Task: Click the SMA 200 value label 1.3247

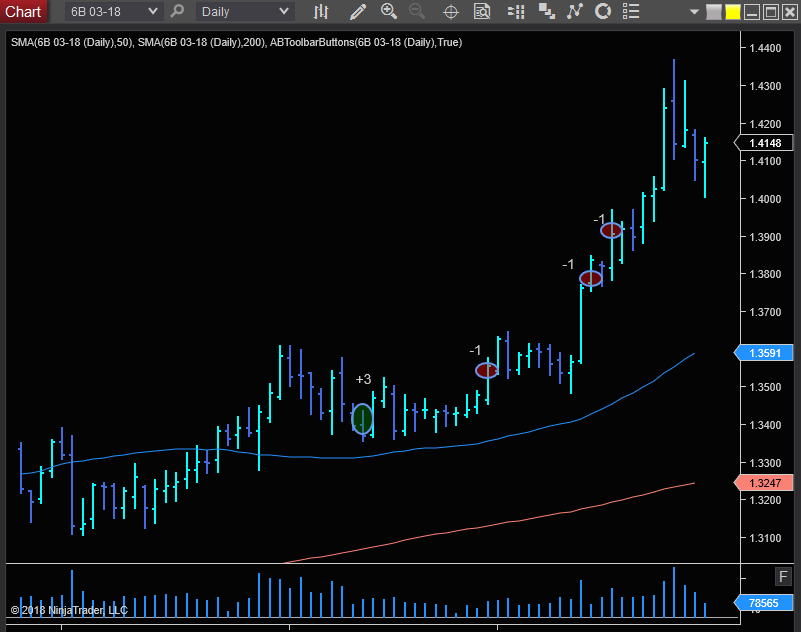Action: click(764, 483)
